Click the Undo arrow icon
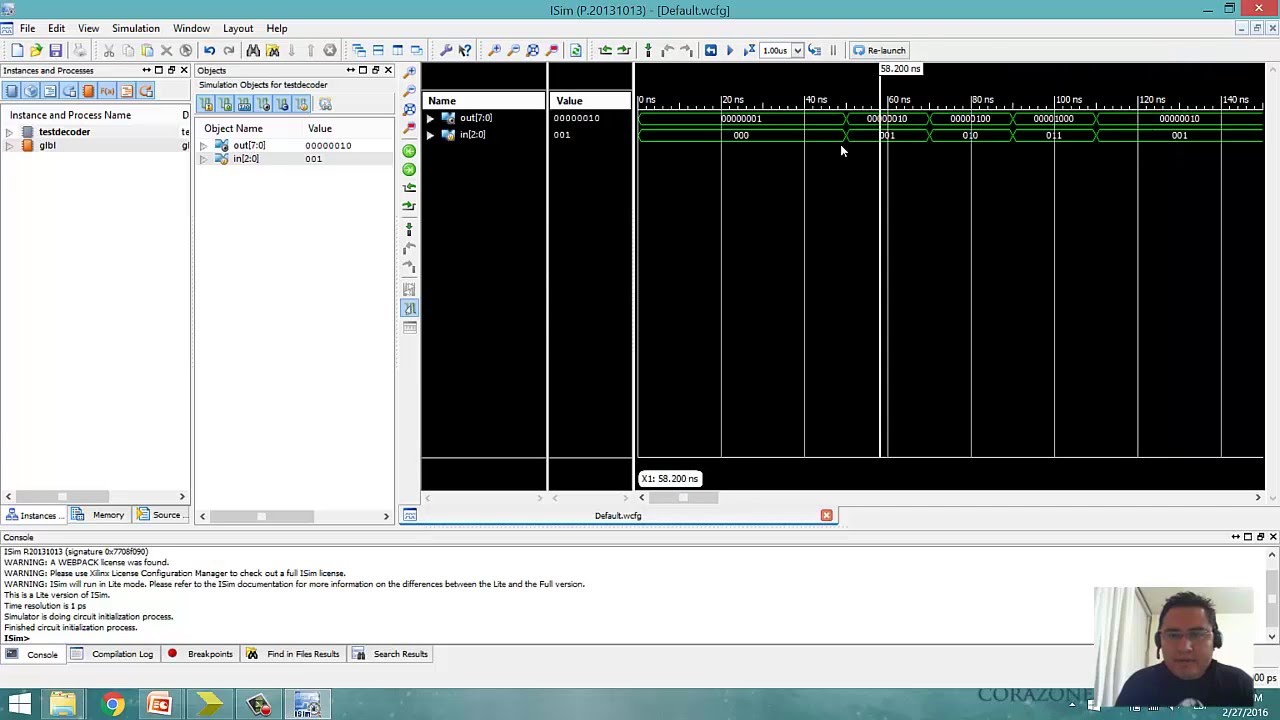 (209, 50)
